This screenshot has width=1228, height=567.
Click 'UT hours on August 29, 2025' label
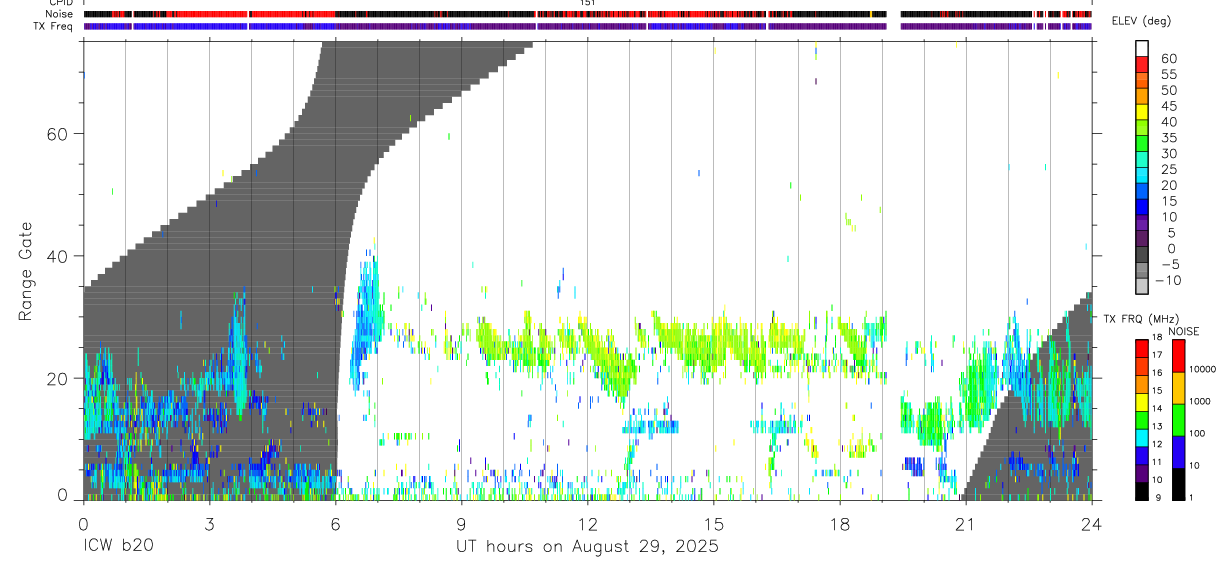[x=587, y=547]
